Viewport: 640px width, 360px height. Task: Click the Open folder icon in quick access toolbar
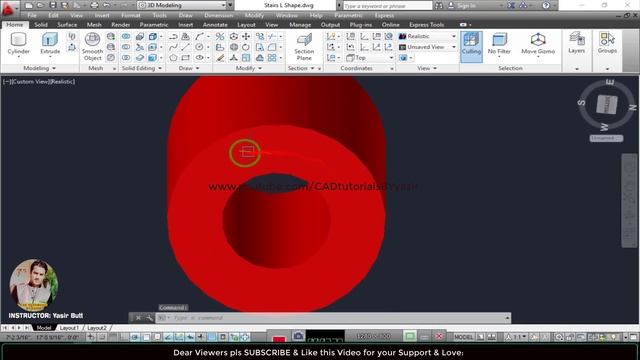(40, 5)
